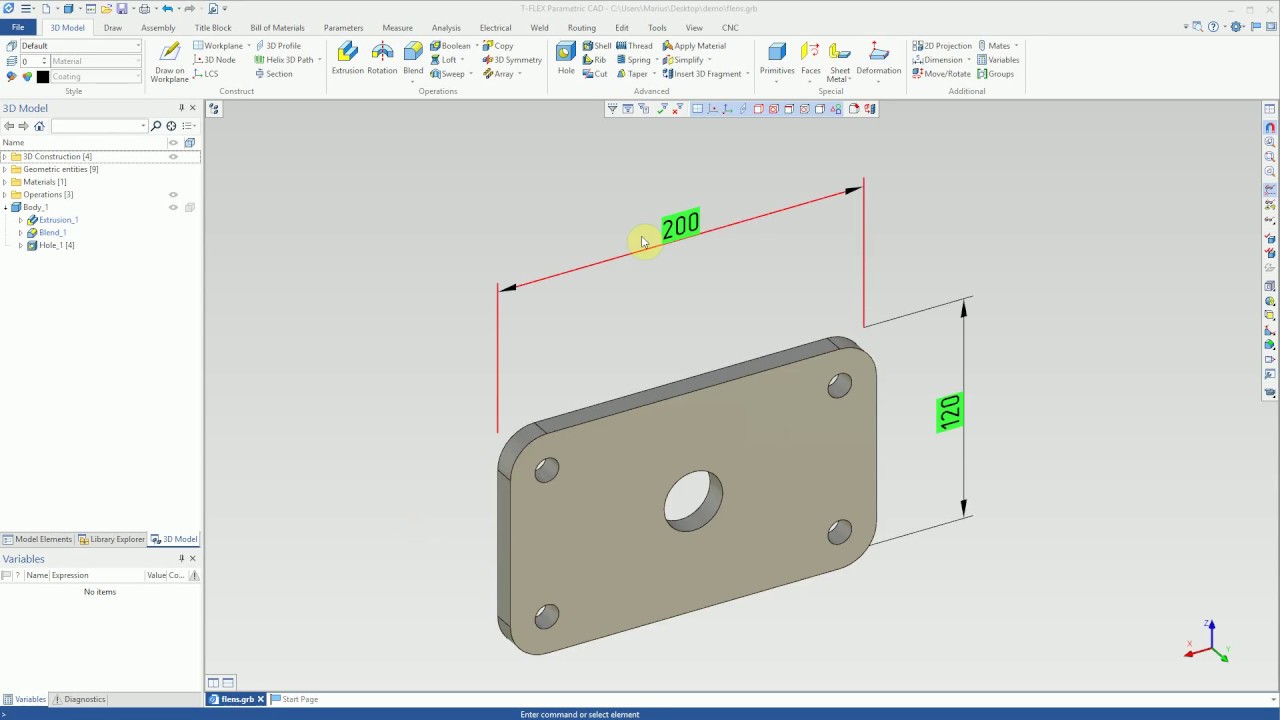Apply the Shell operation
1280x720 pixels.
597,46
